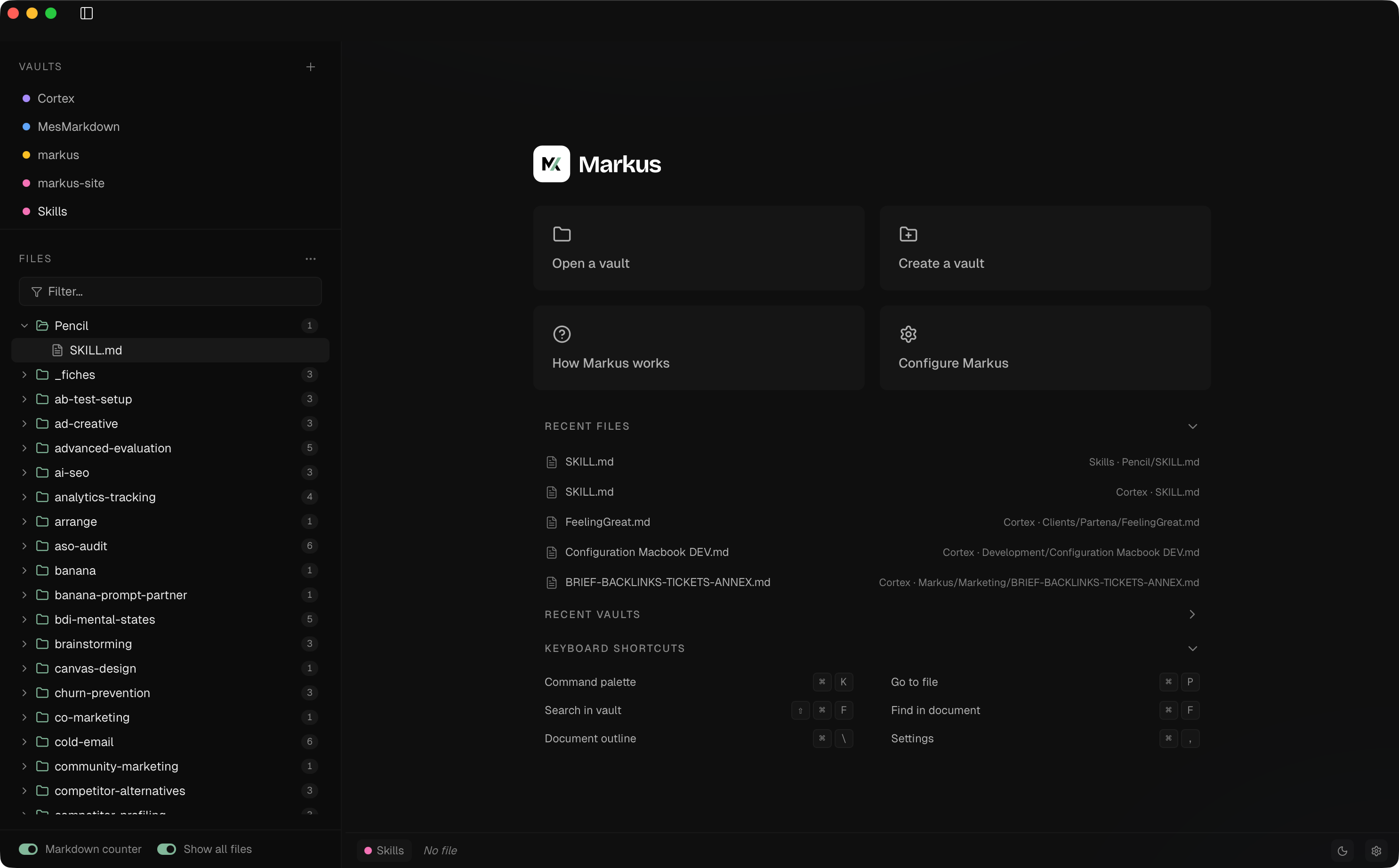The width and height of the screenshot is (1399, 868).
Task: Expand the analytics-tracking folder chevron
Action: tap(24, 497)
